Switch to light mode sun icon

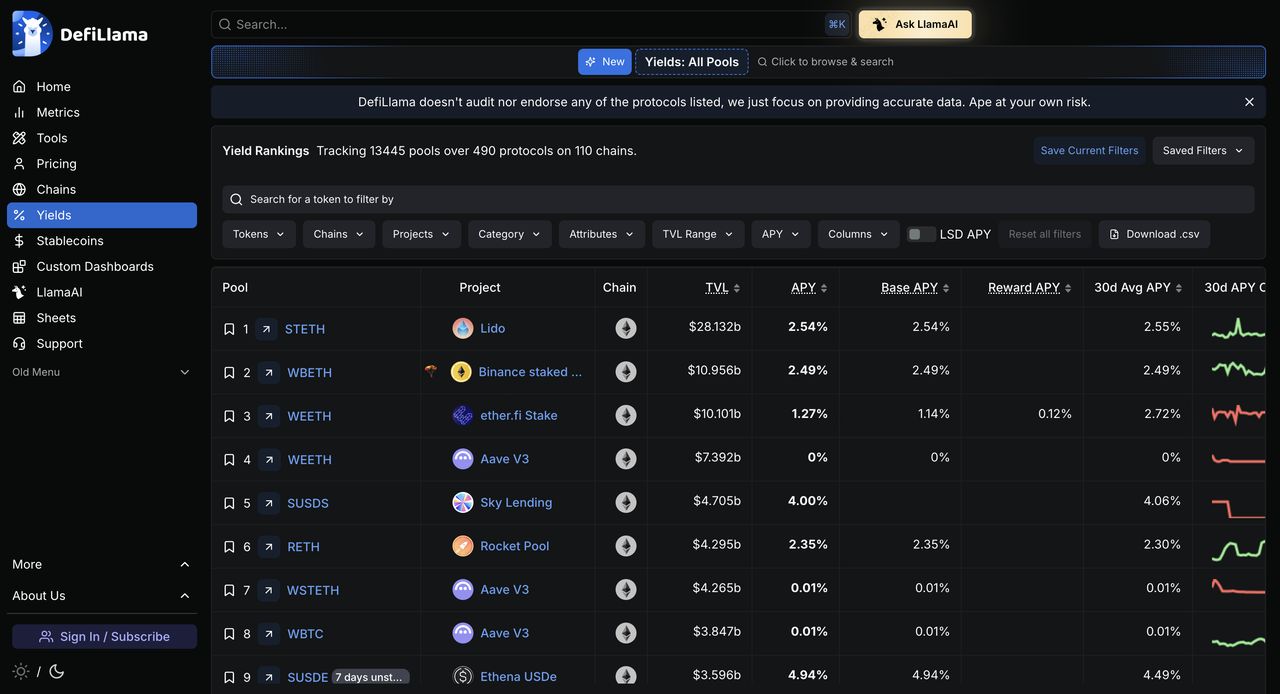pos(21,671)
